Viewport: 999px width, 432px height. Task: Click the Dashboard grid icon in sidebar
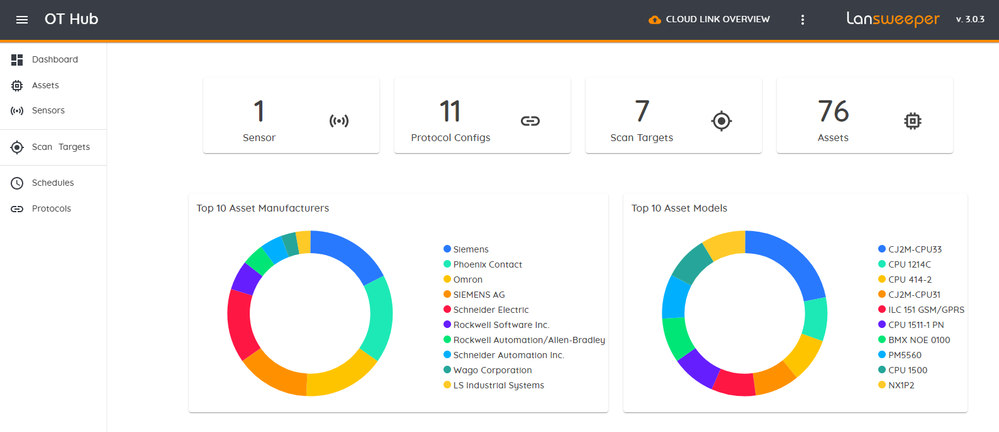17,60
